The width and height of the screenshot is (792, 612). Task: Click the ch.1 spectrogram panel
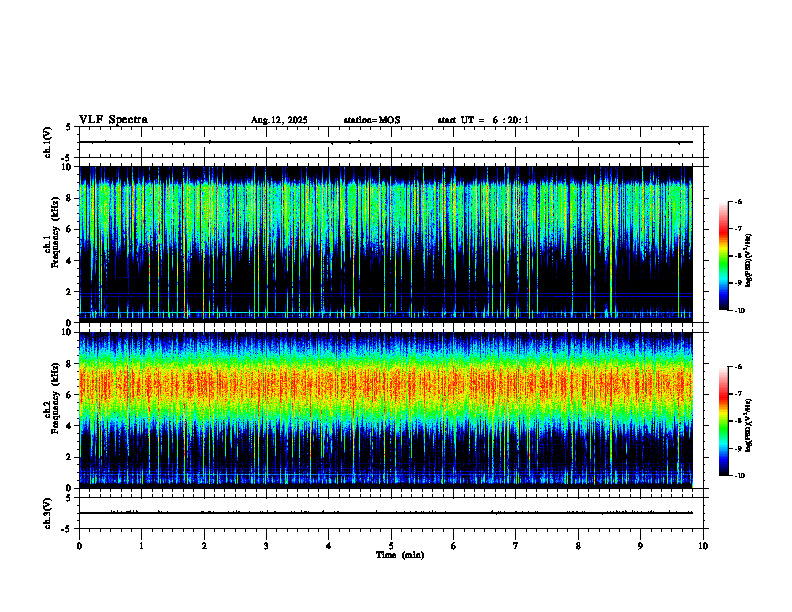point(386,244)
